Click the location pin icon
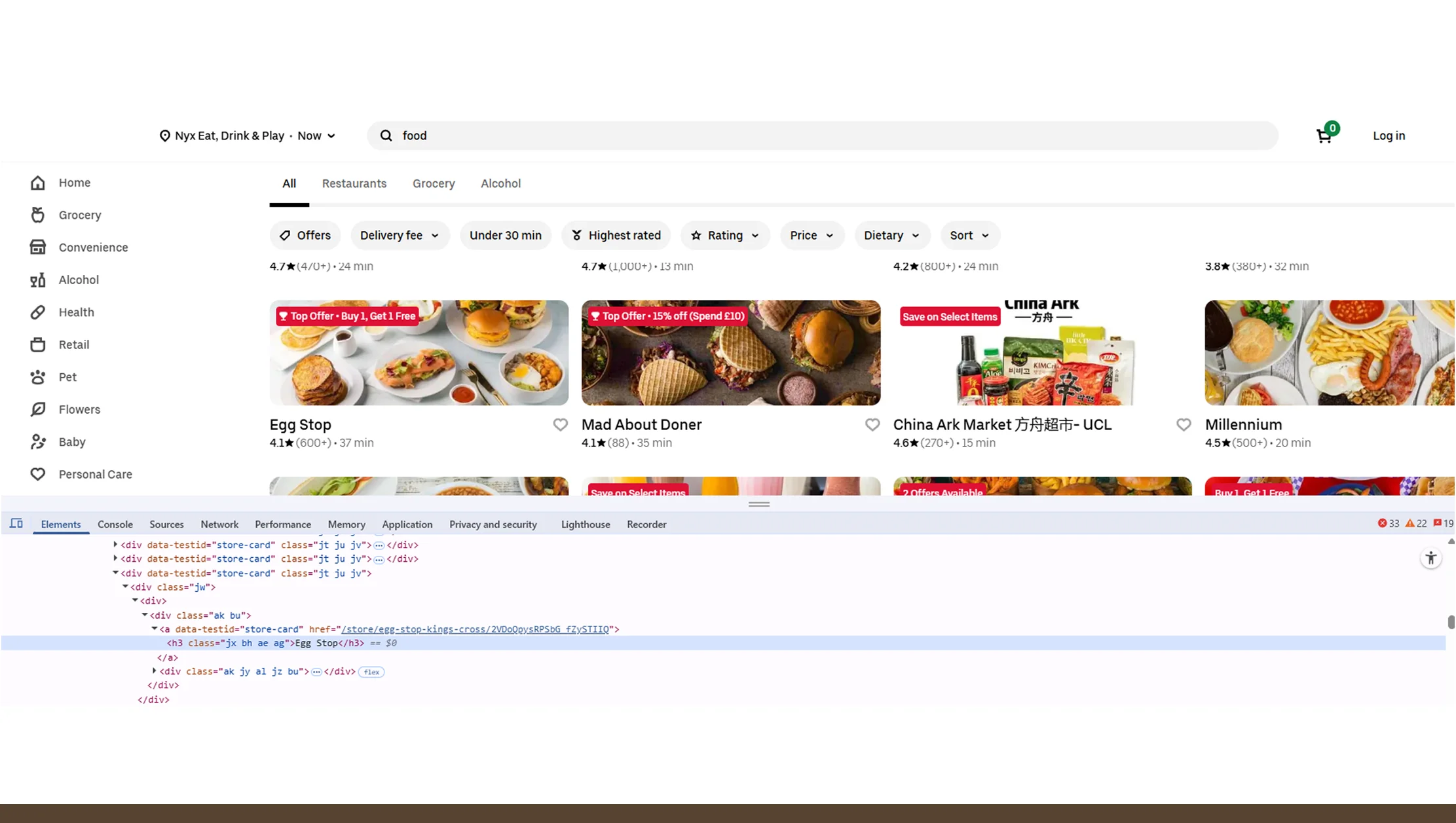The width and height of the screenshot is (1456, 823). point(165,136)
